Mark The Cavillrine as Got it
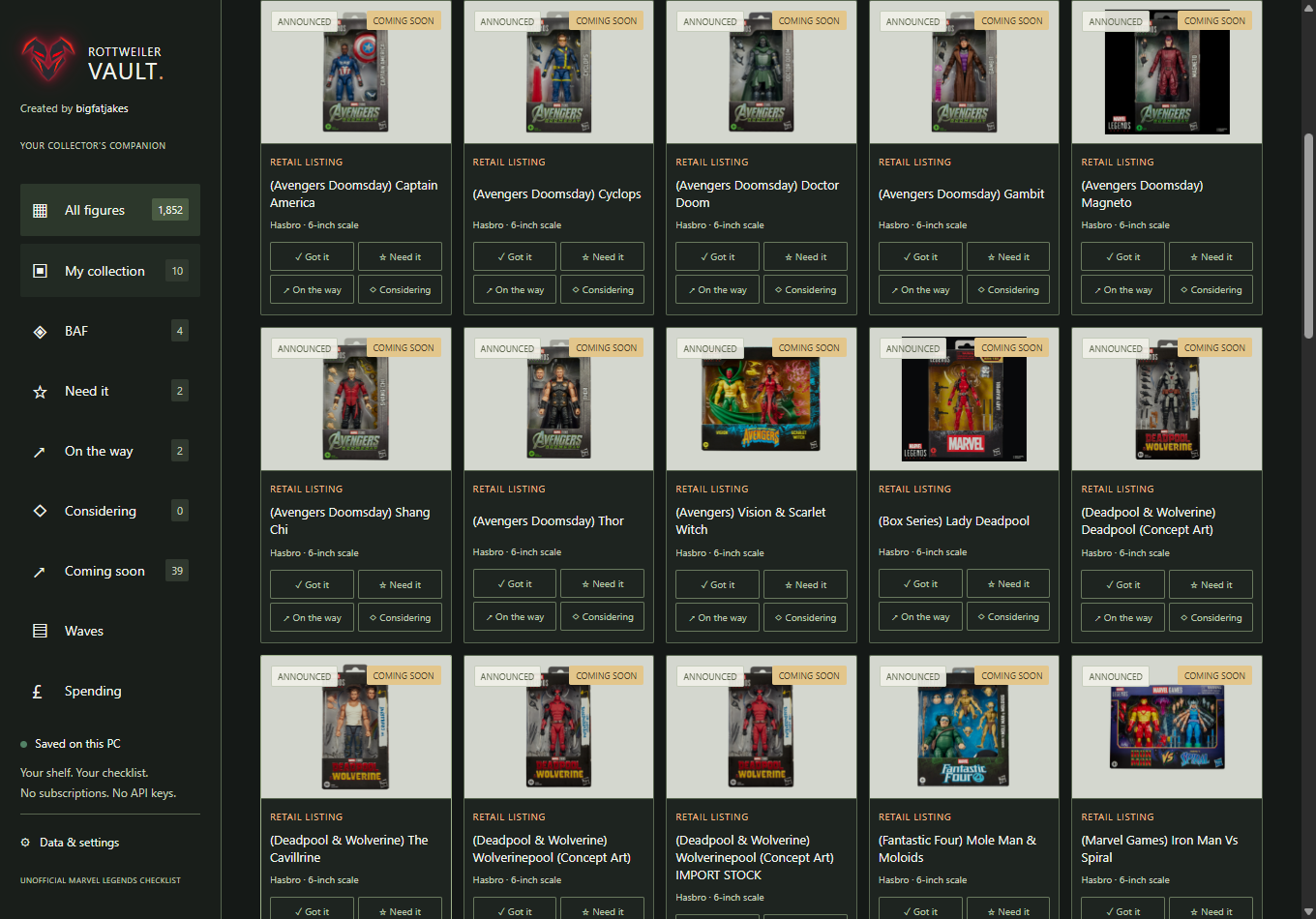1316x919 pixels. [313, 908]
